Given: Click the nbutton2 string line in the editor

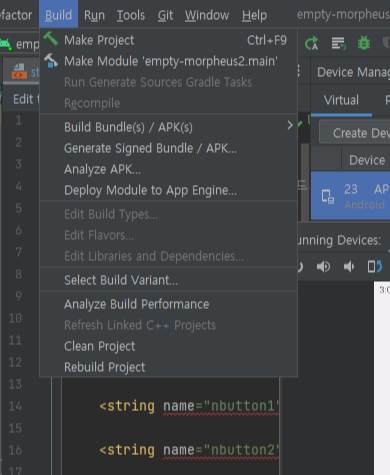Looking at the screenshot, I should (x=189, y=450).
